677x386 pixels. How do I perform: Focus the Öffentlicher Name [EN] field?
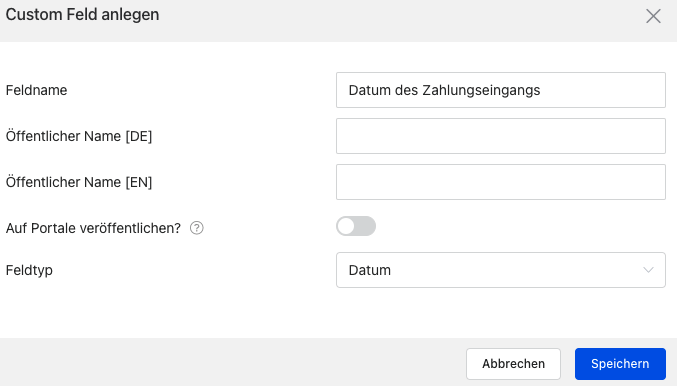click(x=501, y=182)
